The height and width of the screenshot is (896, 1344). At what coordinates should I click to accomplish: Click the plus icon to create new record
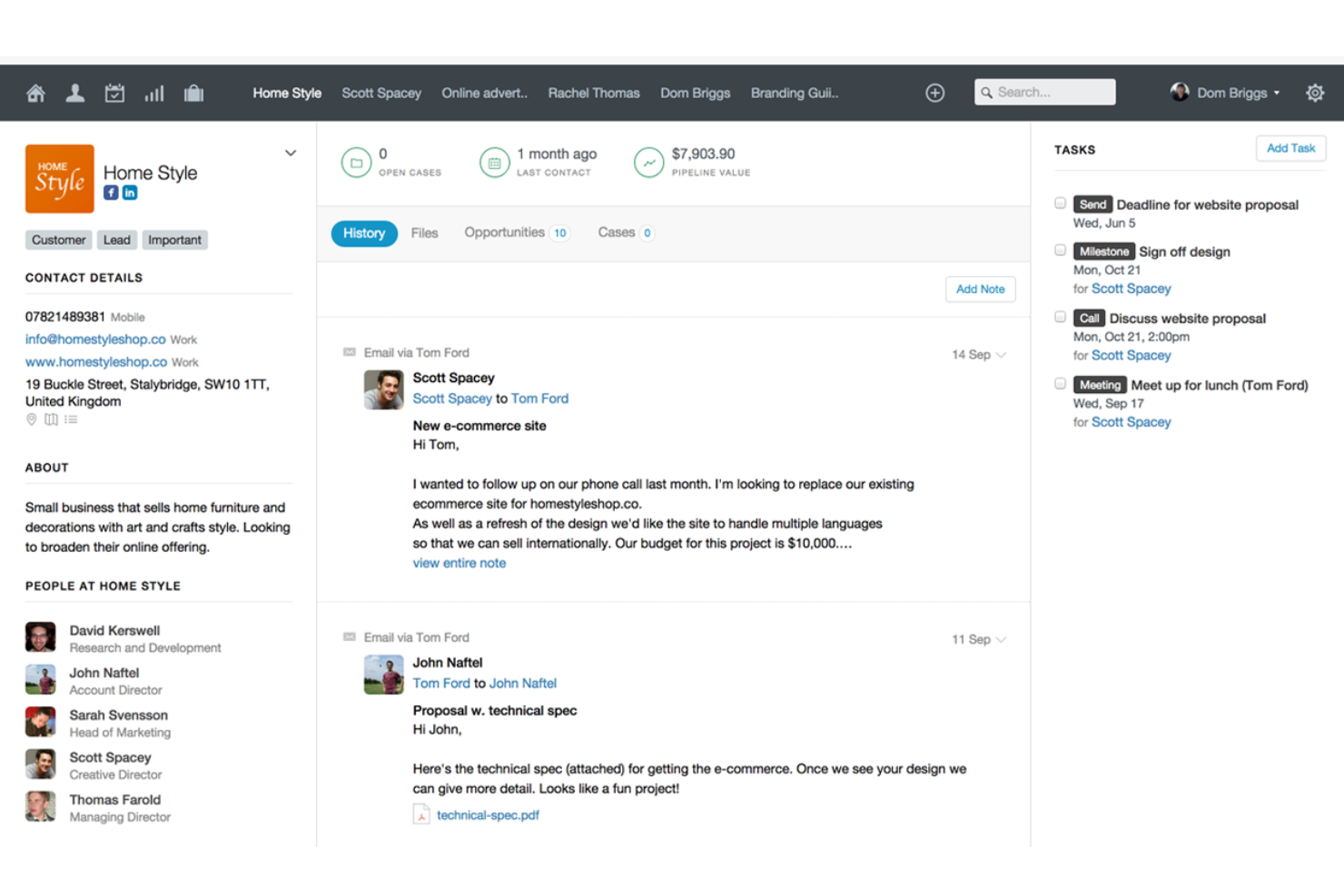934,93
